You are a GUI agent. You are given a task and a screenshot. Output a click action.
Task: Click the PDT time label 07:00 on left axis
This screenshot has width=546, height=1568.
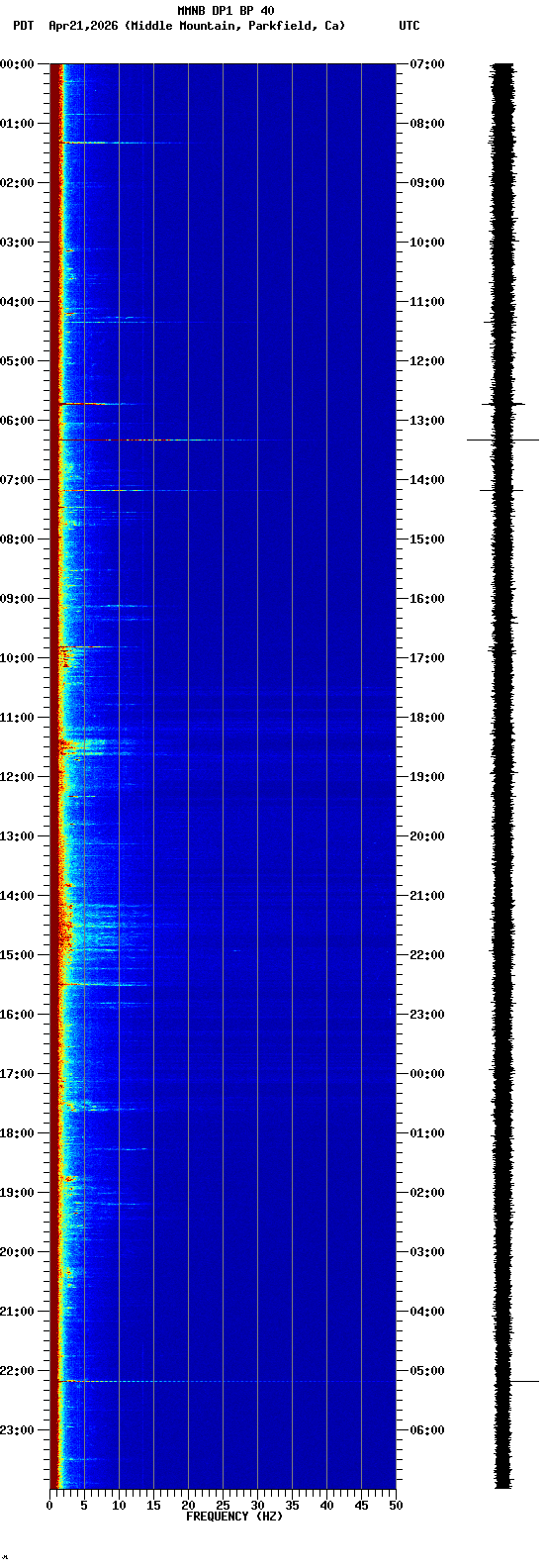(x=18, y=480)
